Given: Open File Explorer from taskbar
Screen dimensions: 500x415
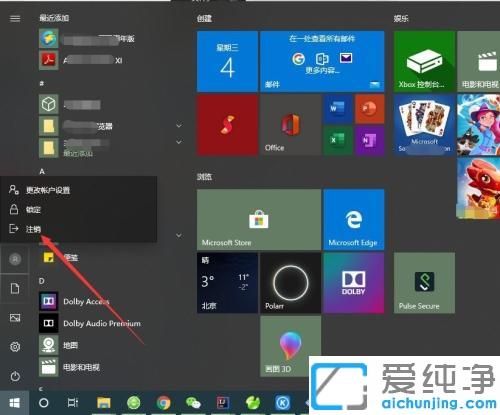Looking at the screenshot, I should 104,403.
